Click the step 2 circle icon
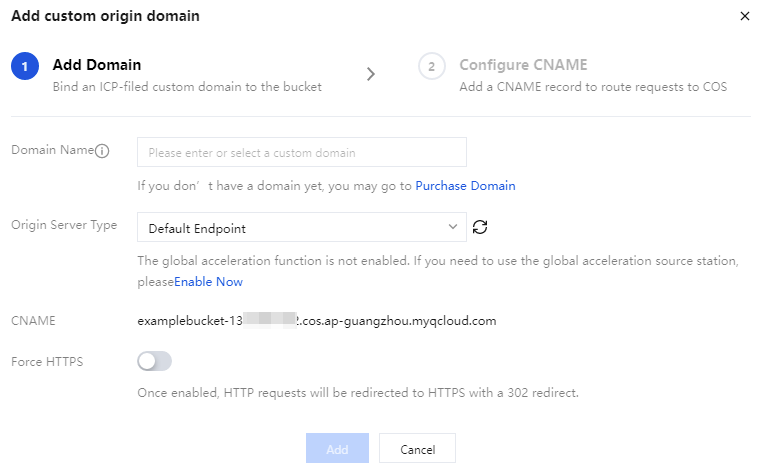The image size is (762, 475). click(x=432, y=66)
